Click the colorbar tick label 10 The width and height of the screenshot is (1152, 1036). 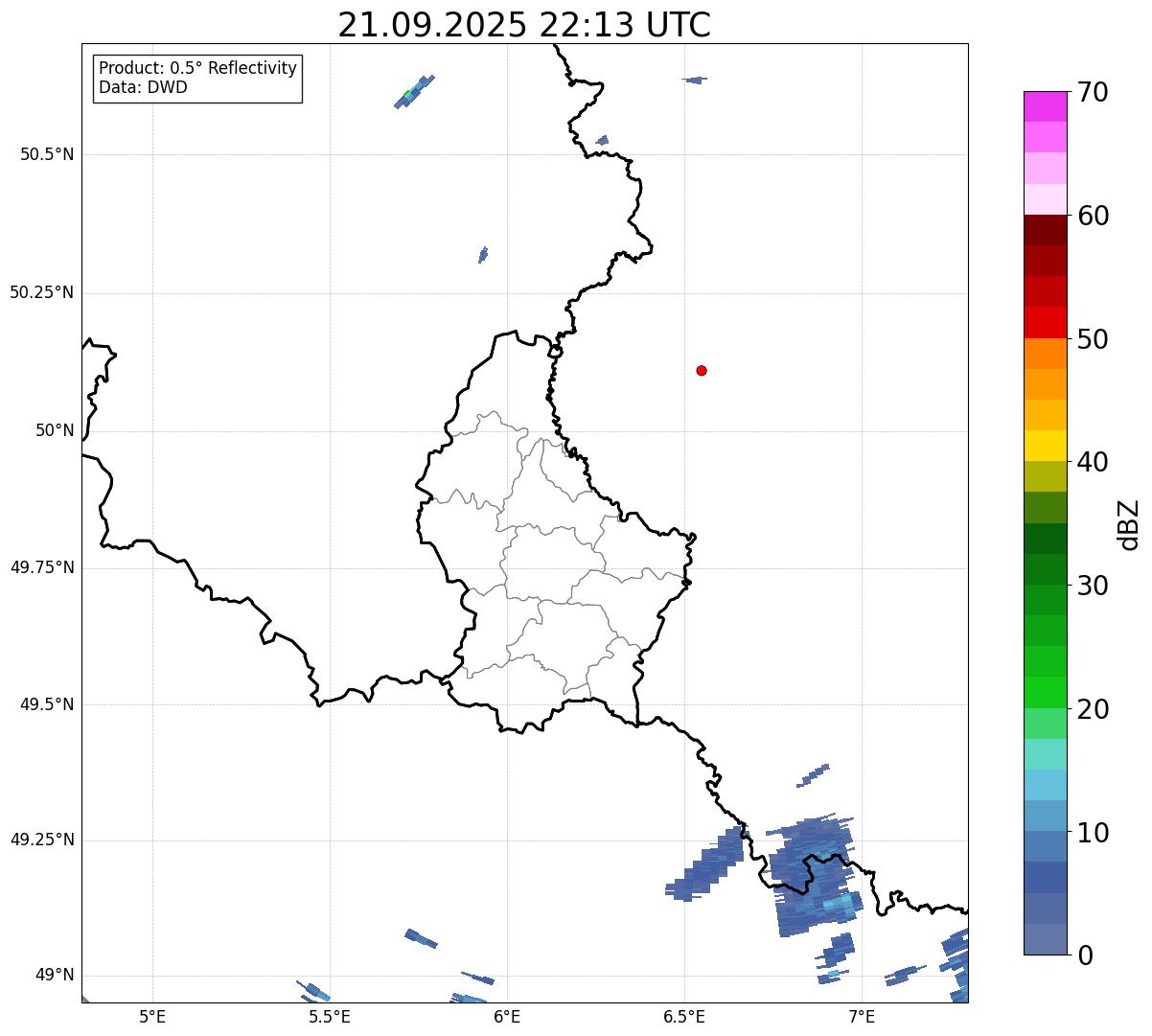coord(1093,833)
